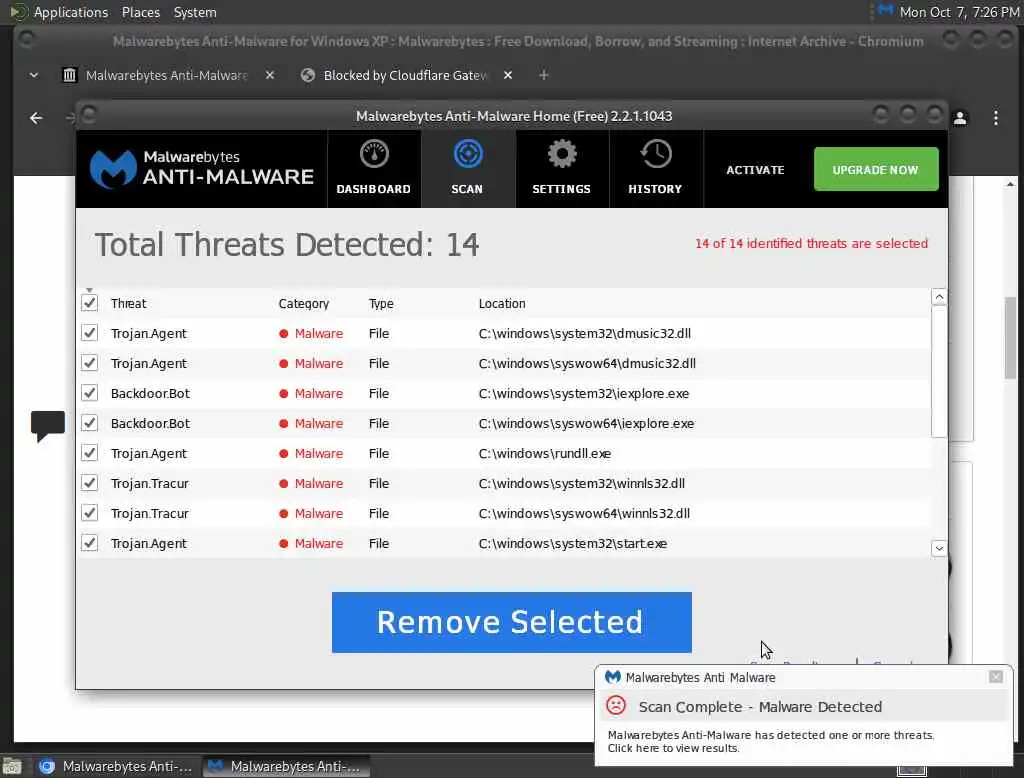Click the sad face notification icon
The image size is (1024, 778).
tap(616, 705)
